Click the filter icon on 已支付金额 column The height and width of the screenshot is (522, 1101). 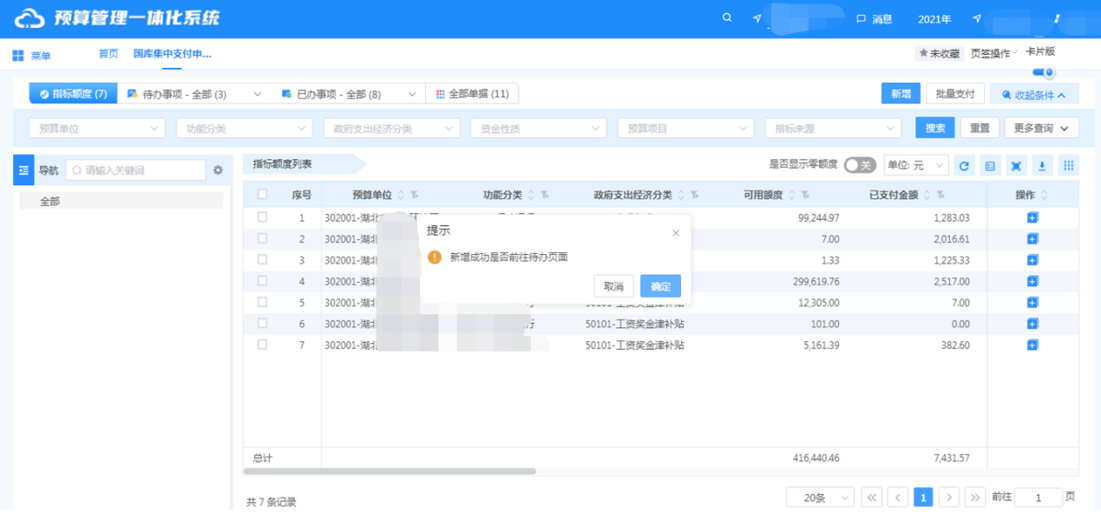click(940, 195)
